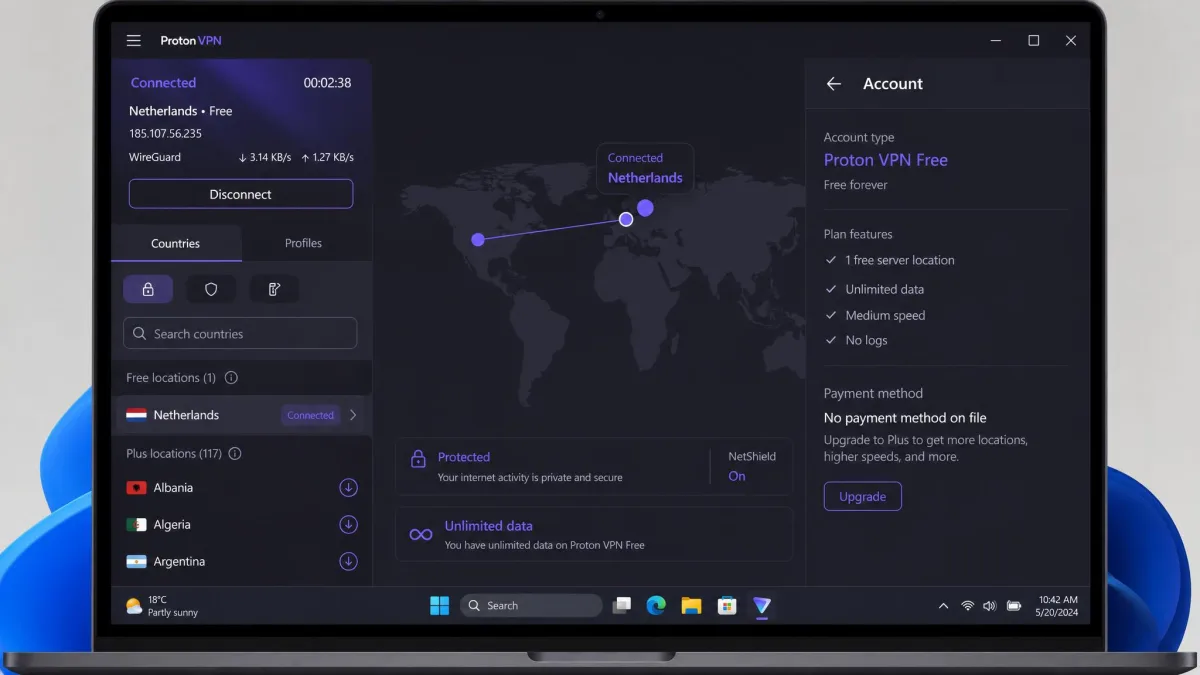Select Netherlands in the free locations list
Image resolution: width=1200 pixels, height=675 pixels.
coord(241,415)
